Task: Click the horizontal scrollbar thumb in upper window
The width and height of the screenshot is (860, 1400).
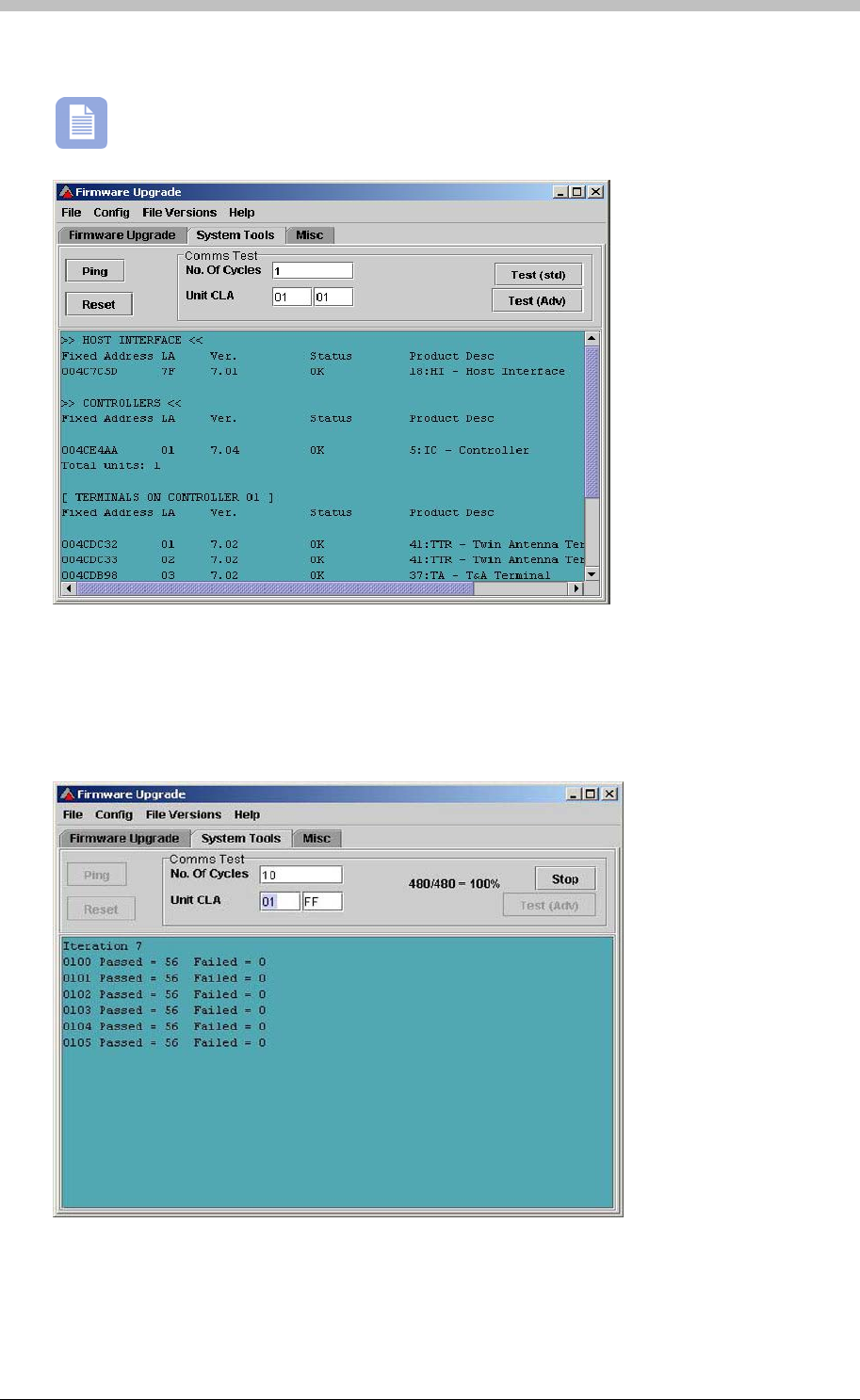Action: coord(274,588)
